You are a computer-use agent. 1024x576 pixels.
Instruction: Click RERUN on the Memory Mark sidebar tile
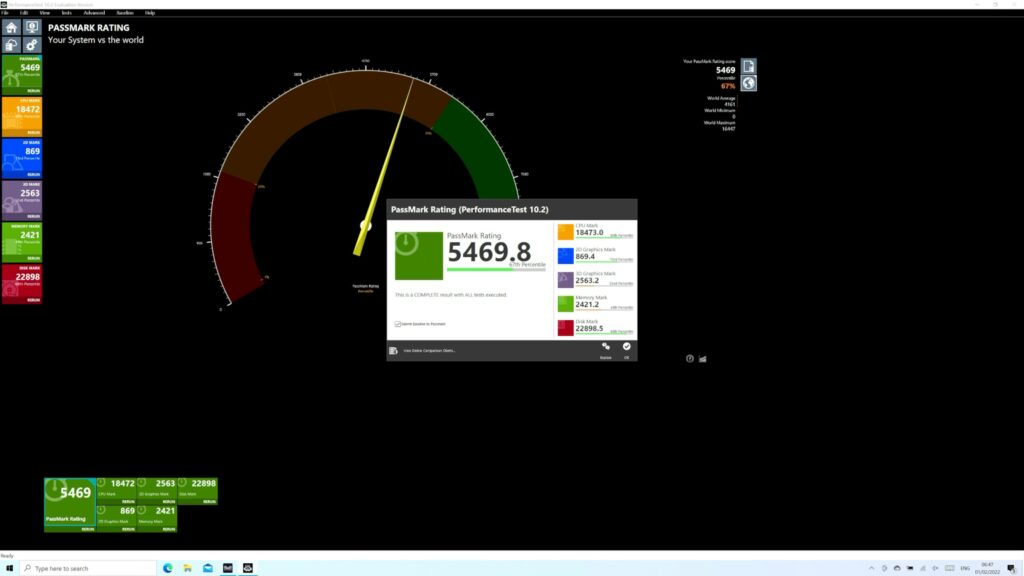(33, 258)
